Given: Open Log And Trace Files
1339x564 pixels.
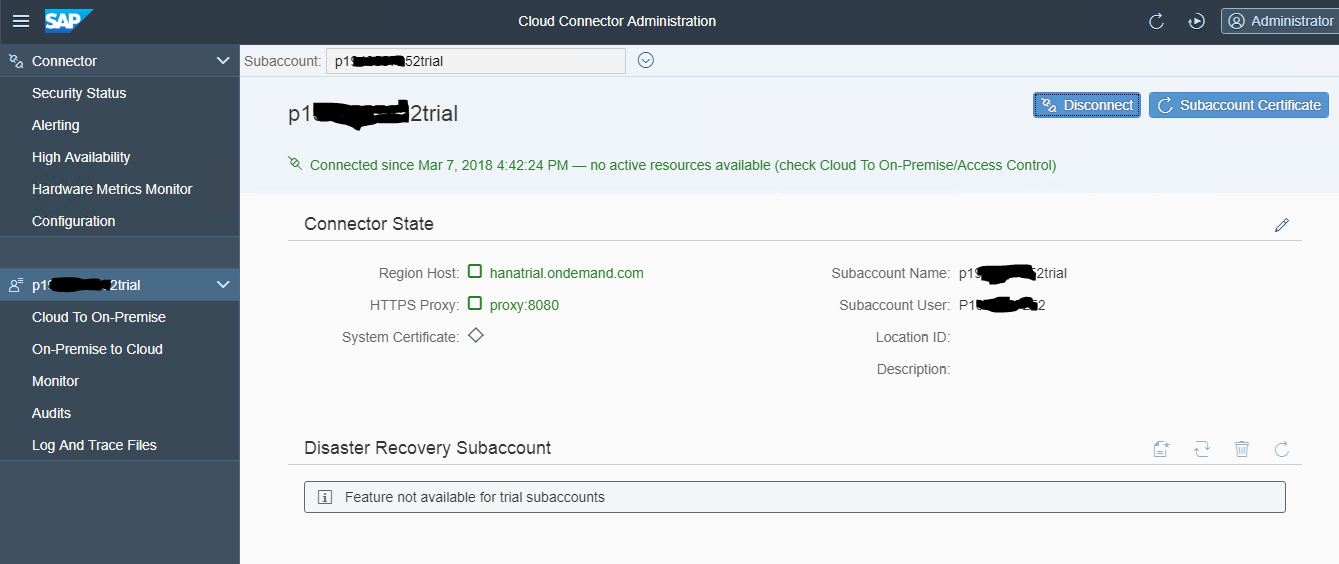Looking at the screenshot, I should click(x=94, y=445).
